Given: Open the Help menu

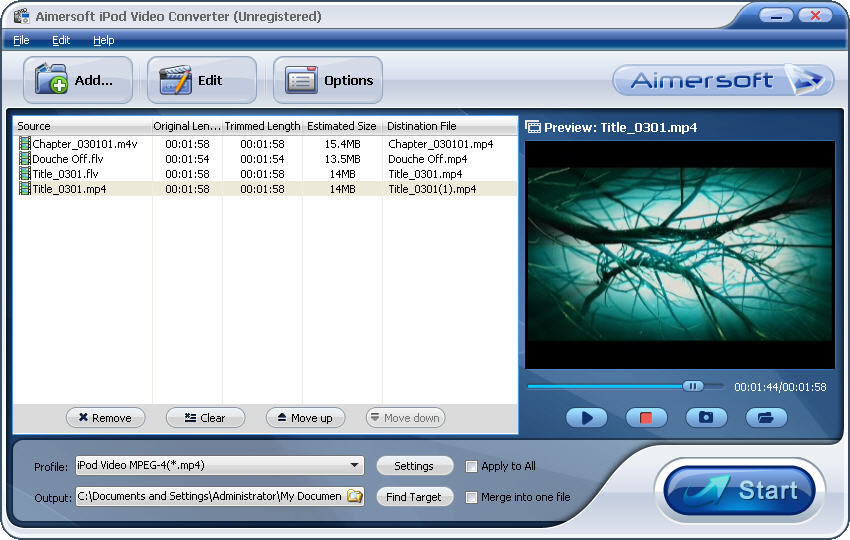Looking at the screenshot, I should 104,40.
